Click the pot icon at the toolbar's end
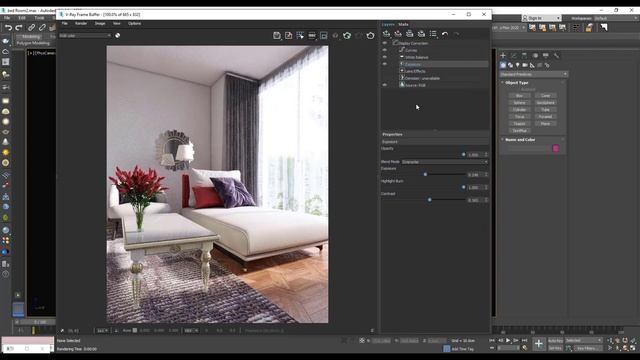Screen dimensions: 640x360 (x=370, y=36)
